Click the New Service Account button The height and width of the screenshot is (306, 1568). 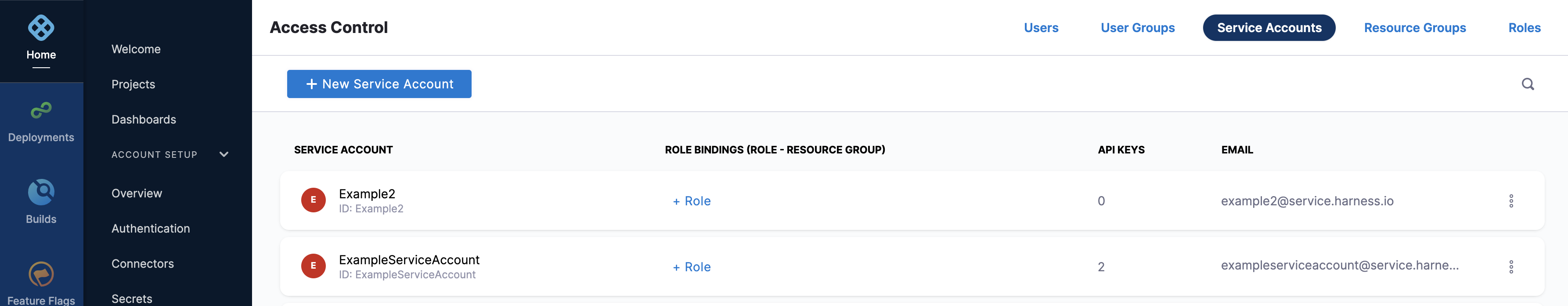379,84
